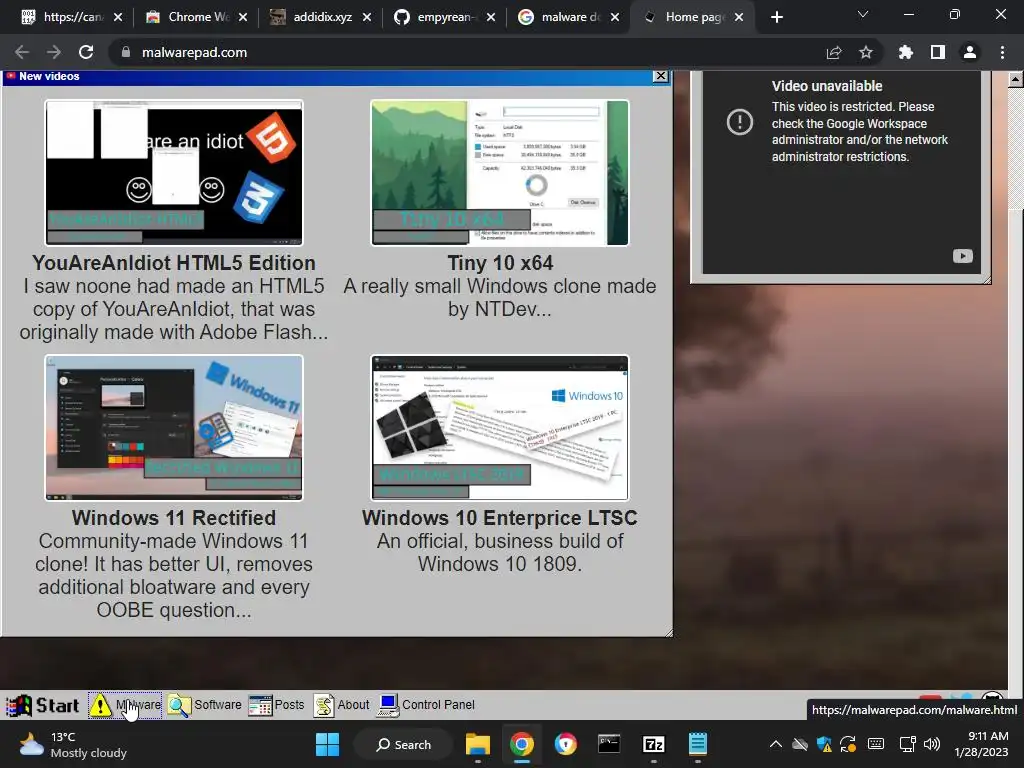The width and height of the screenshot is (1024, 768).
Task: Click the Google Chrome taskbar icon
Action: pos(521,744)
